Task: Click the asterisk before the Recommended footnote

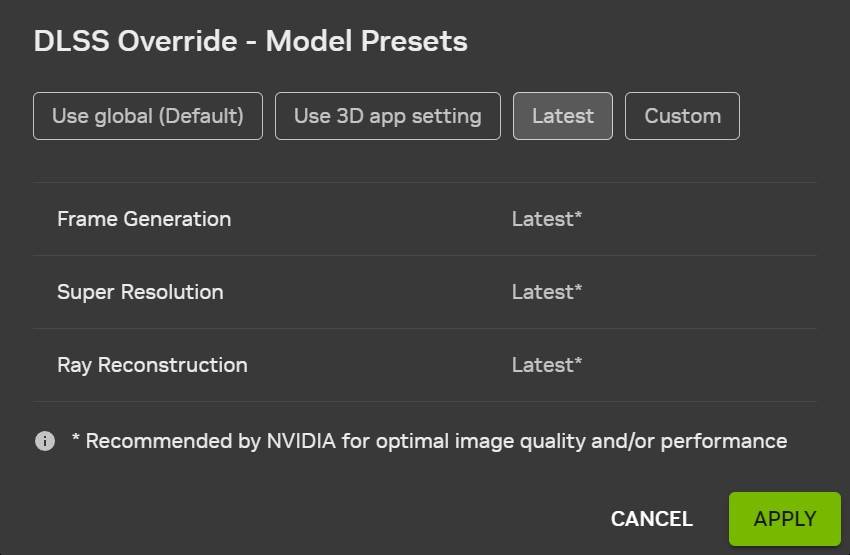Action: pos(76,439)
